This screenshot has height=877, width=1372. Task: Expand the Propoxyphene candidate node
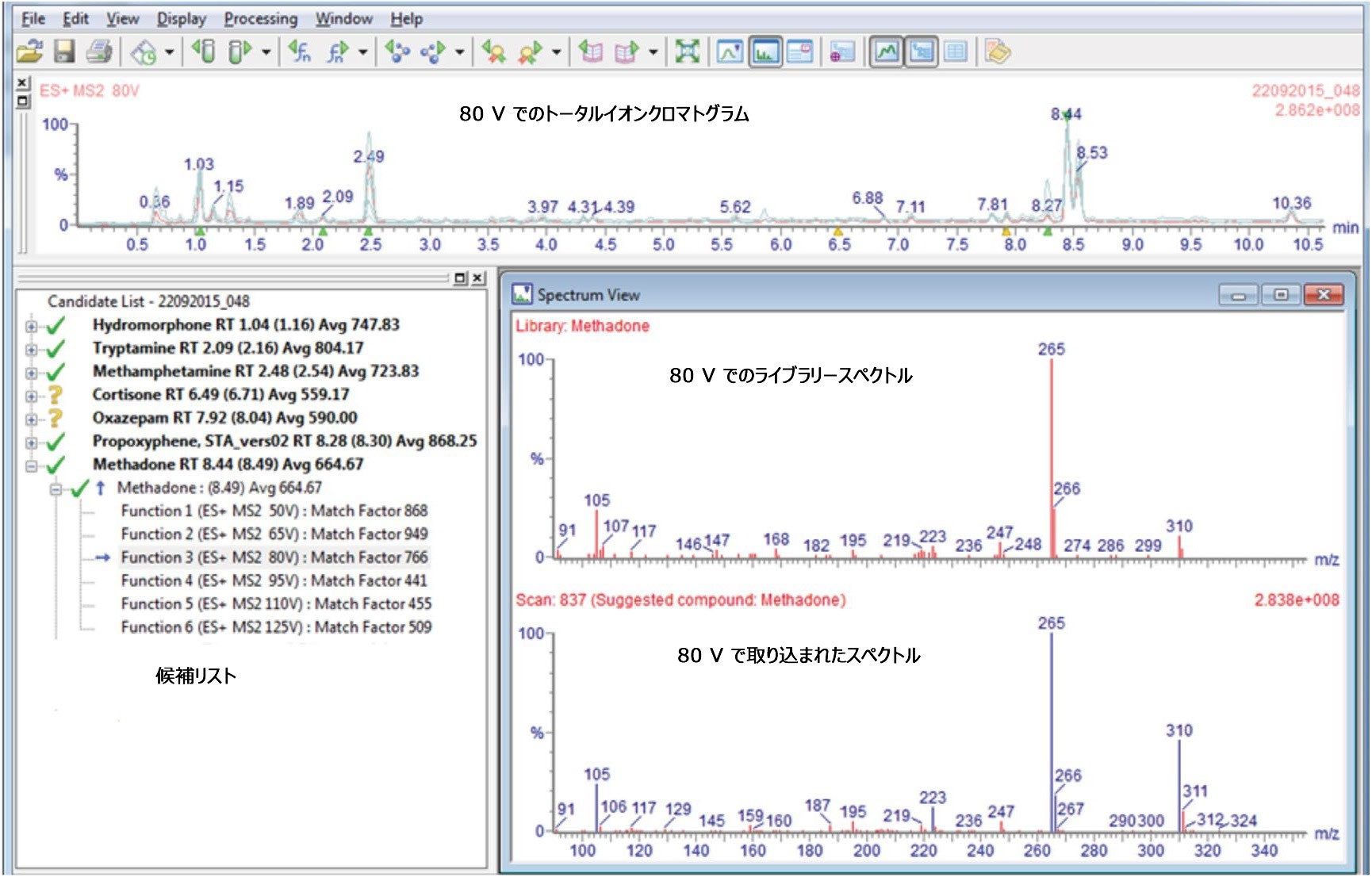(31, 442)
